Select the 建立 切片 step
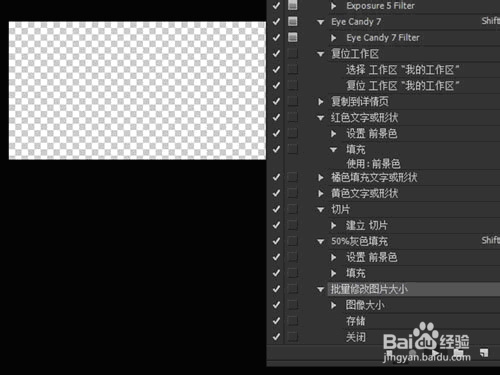 coord(367,225)
